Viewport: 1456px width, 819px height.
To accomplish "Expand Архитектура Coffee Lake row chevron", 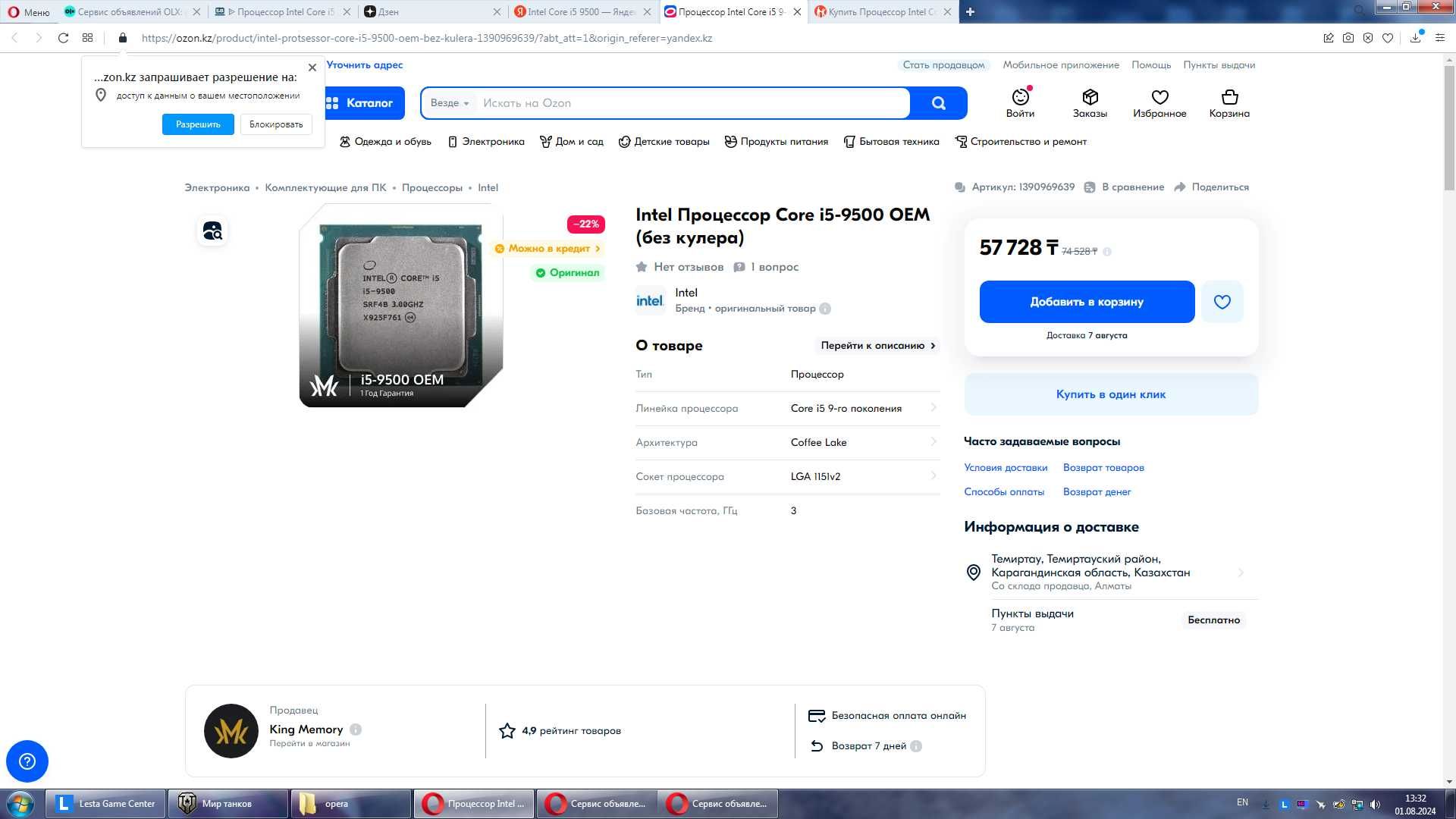I will coord(933,442).
